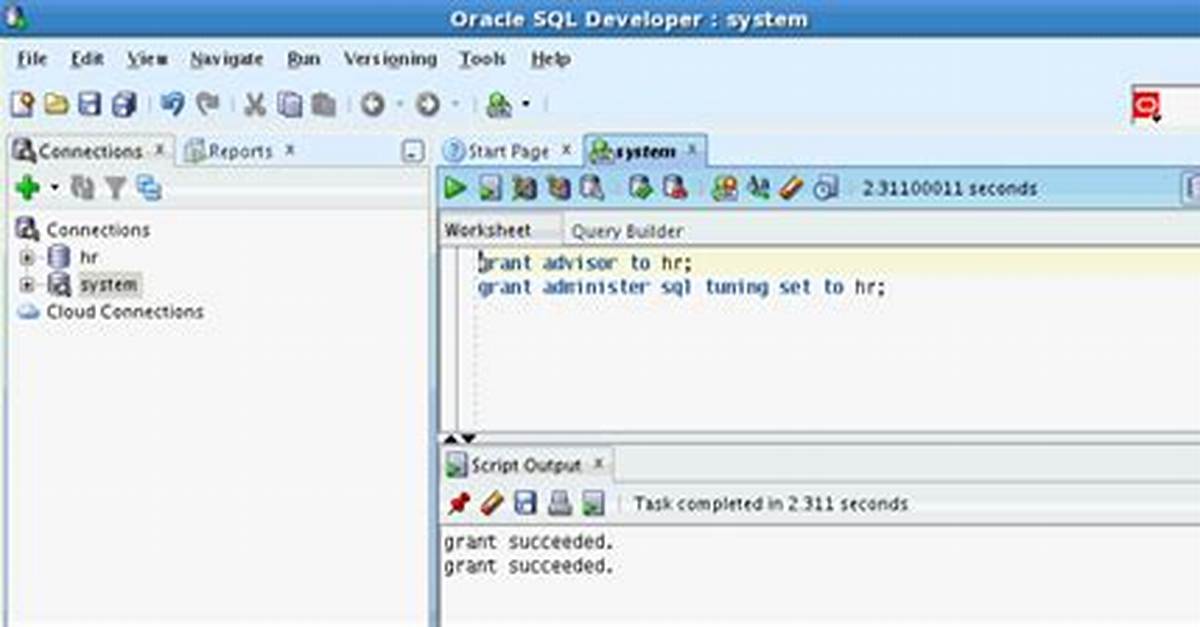
Task: Click the Rollback icon in worksheet toolbar
Action: pyautogui.click(x=674, y=188)
